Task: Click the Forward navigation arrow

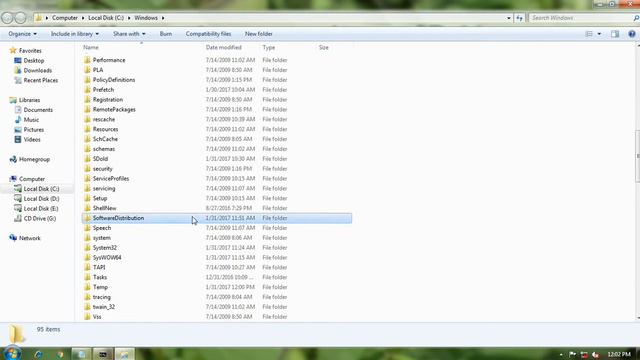Action: pyautogui.click(x=20, y=18)
